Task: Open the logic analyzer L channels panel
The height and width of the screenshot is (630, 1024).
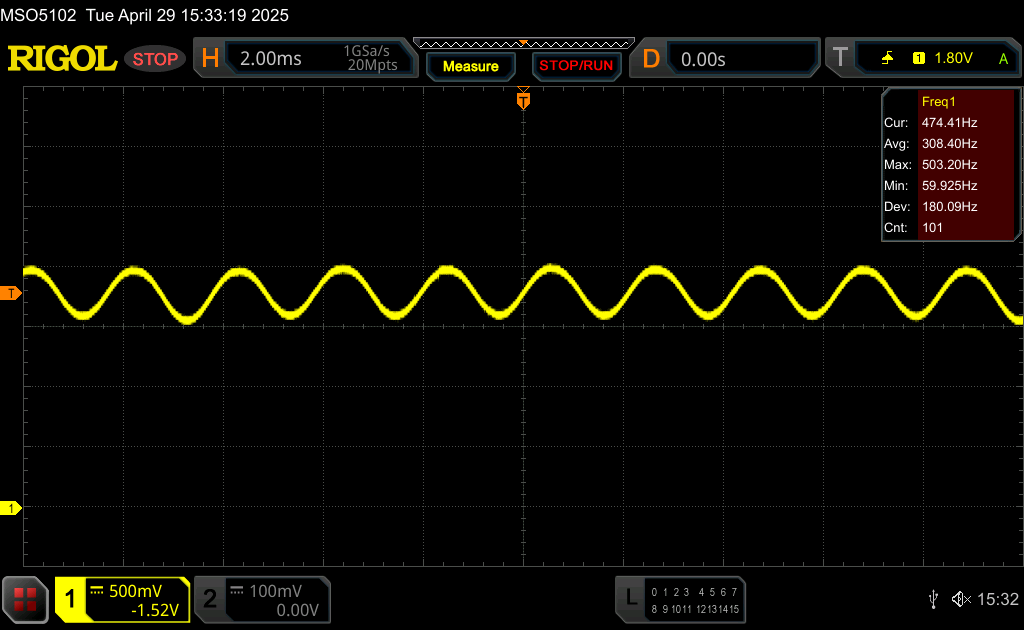Action: click(x=681, y=599)
